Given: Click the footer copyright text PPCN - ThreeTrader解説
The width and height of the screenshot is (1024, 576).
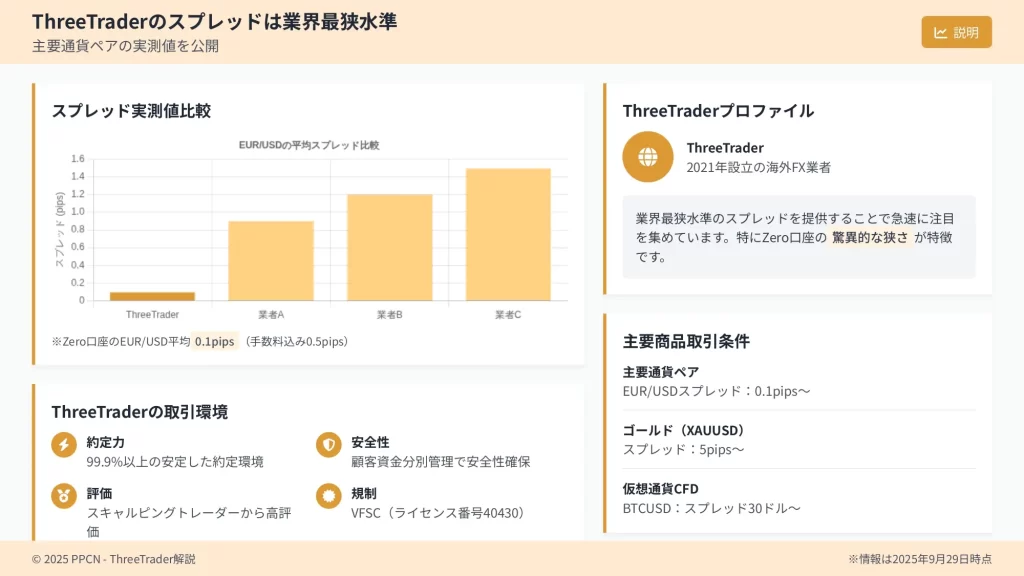Looking at the screenshot, I should (x=114, y=560).
